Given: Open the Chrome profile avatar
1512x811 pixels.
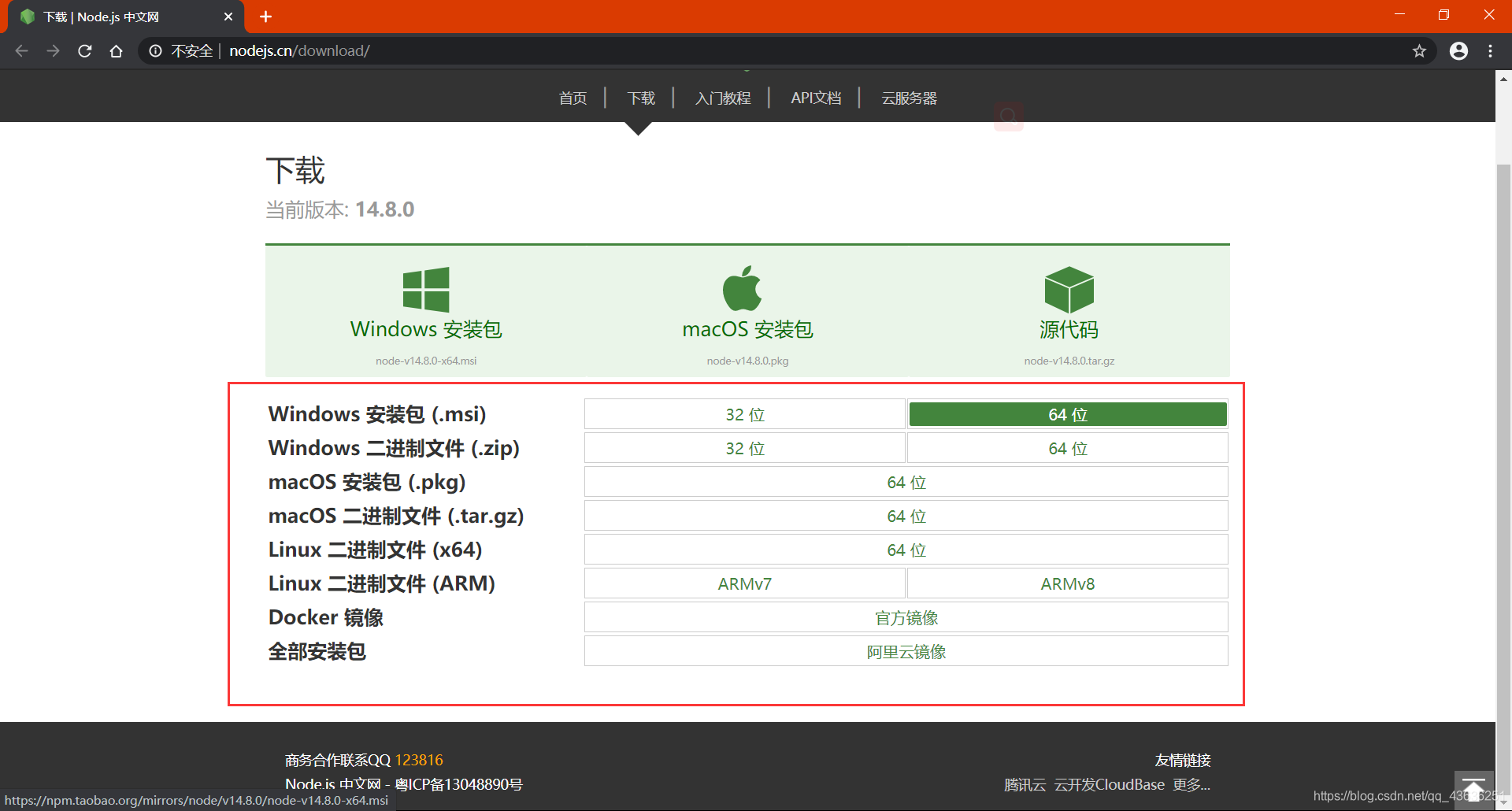Looking at the screenshot, I should [x=1458, y=51].
